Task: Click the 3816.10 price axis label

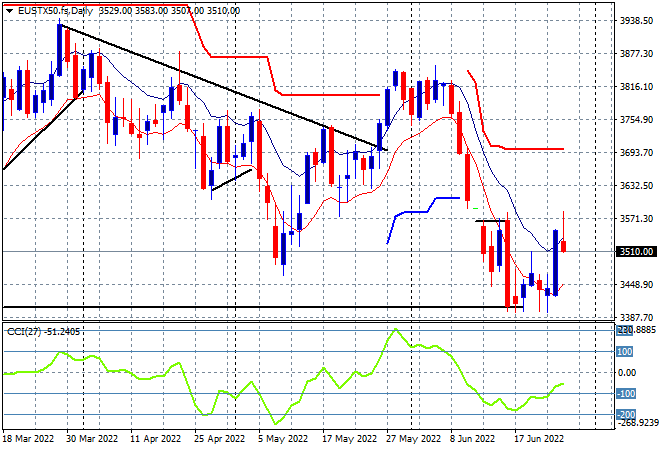Action: point(636,86)
